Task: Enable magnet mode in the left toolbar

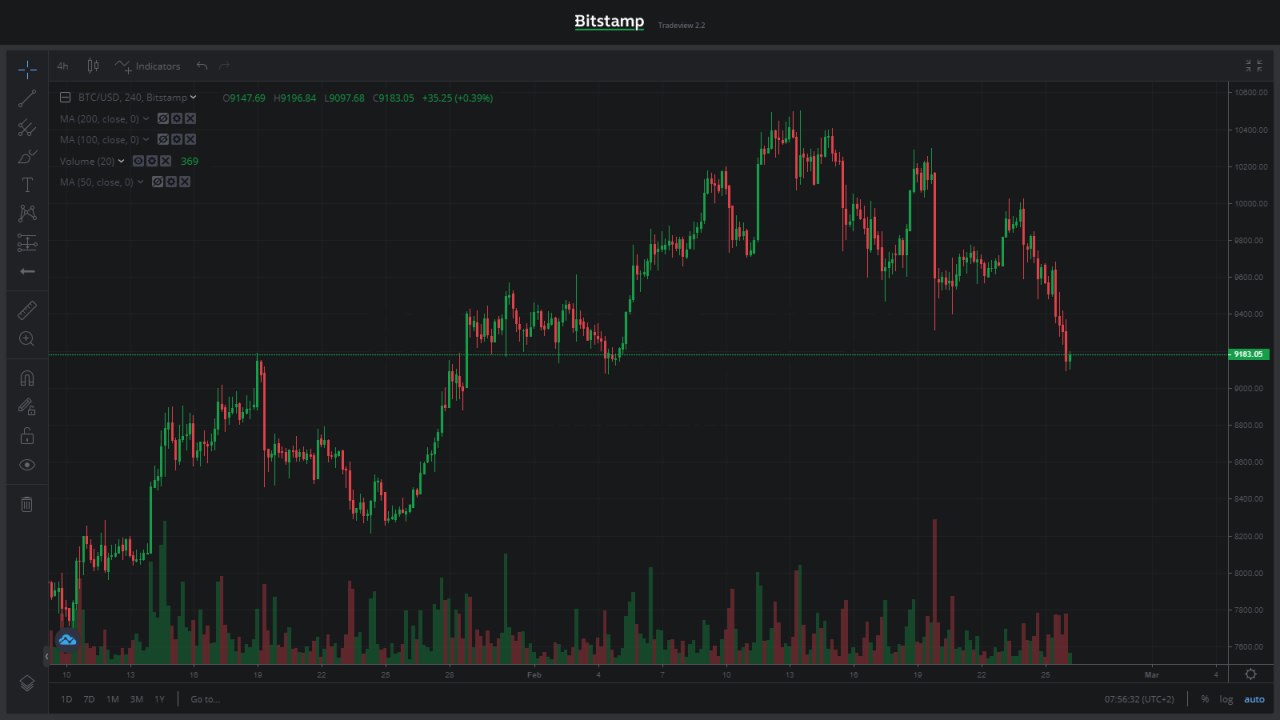Action: 27,378
